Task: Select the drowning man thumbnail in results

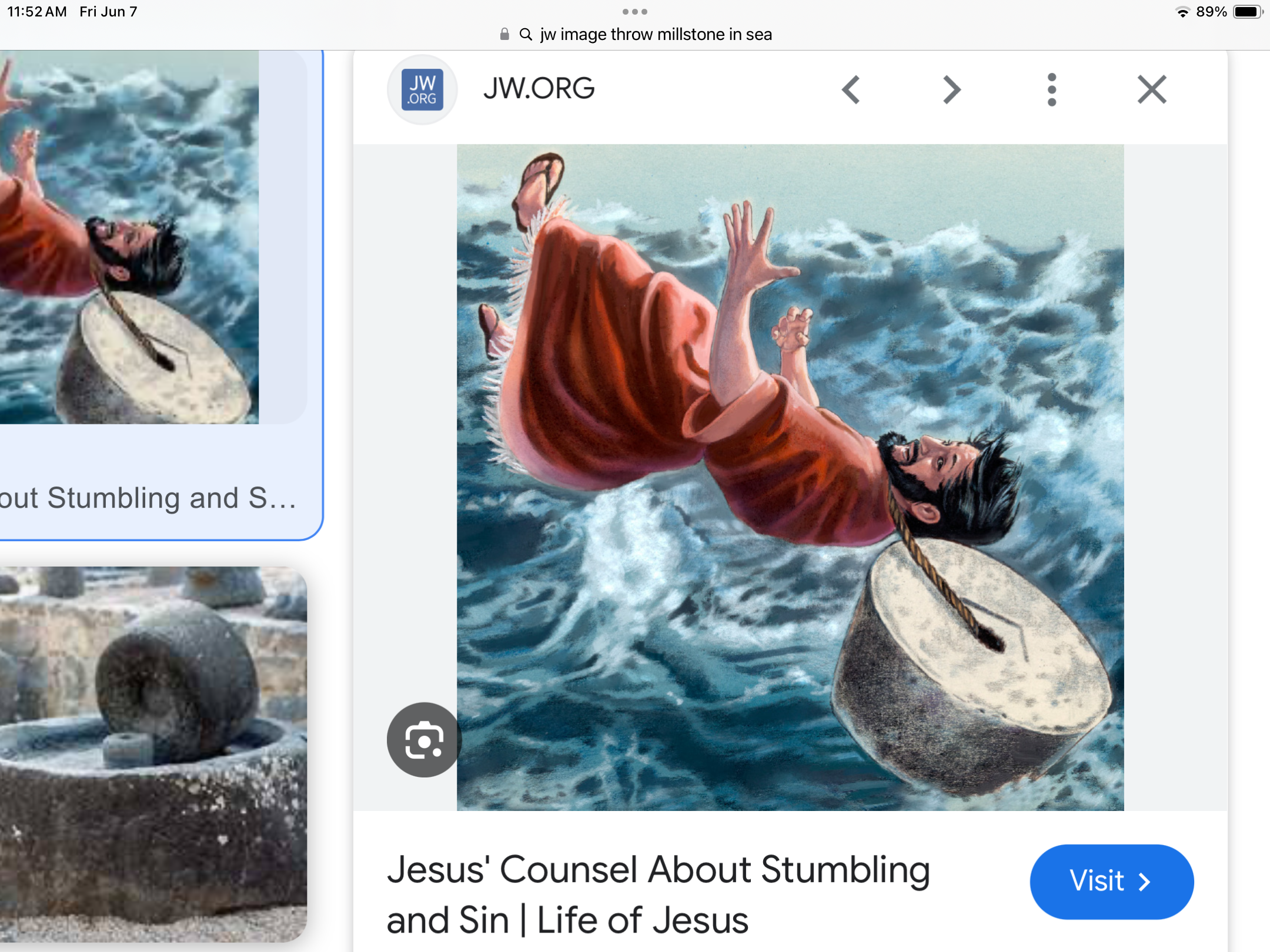Action: point(129,237)
